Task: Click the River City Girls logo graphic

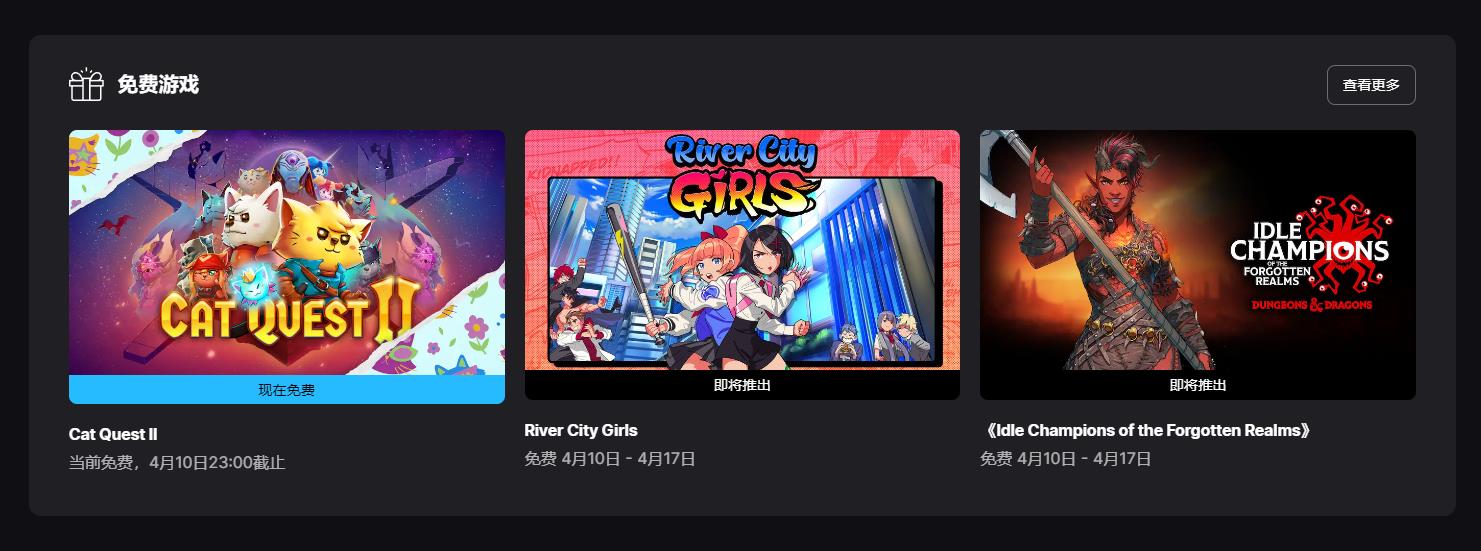Action: point(742,175)
